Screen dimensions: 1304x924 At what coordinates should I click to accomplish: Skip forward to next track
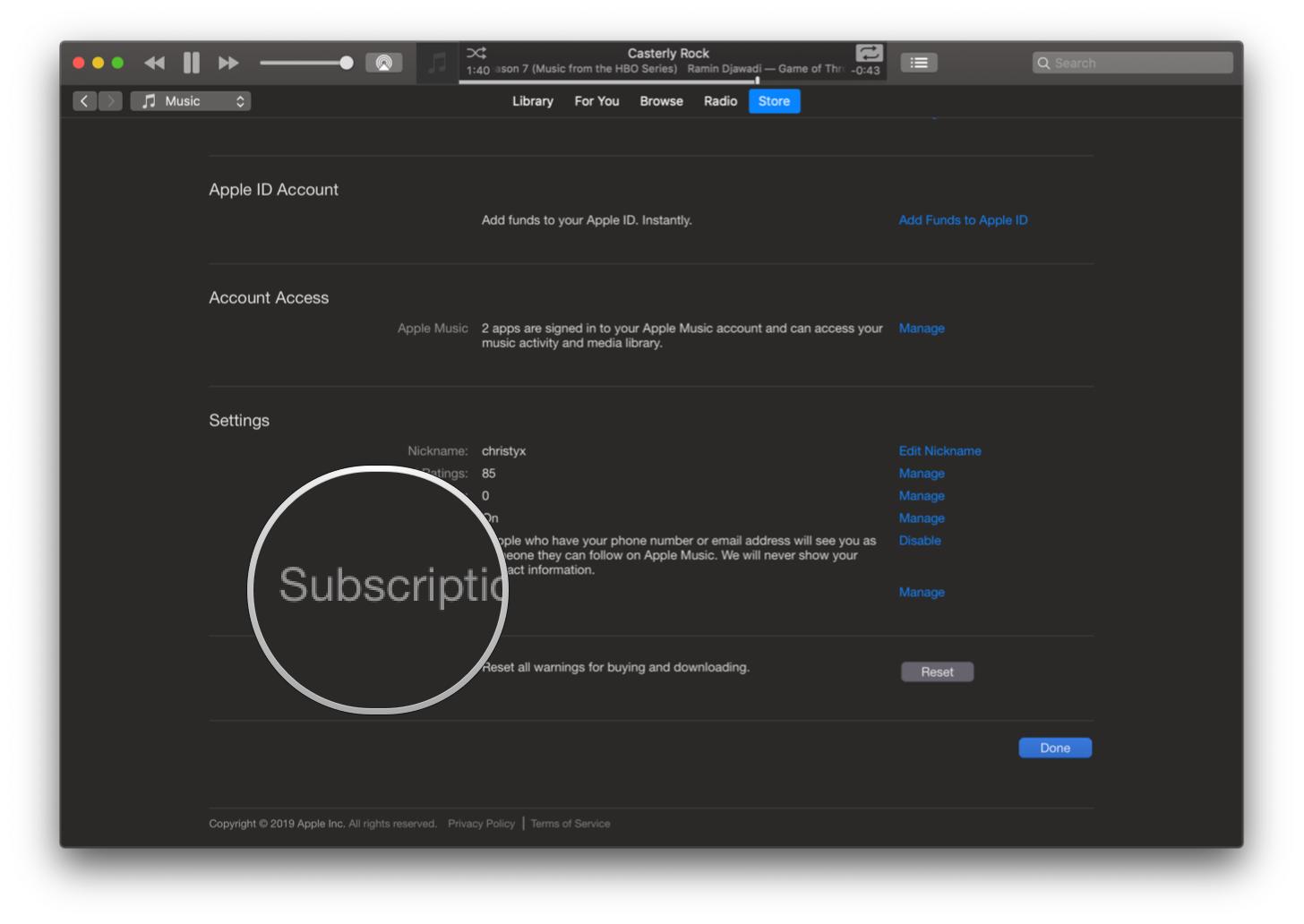pyautogui.click(x=228, y=63)
